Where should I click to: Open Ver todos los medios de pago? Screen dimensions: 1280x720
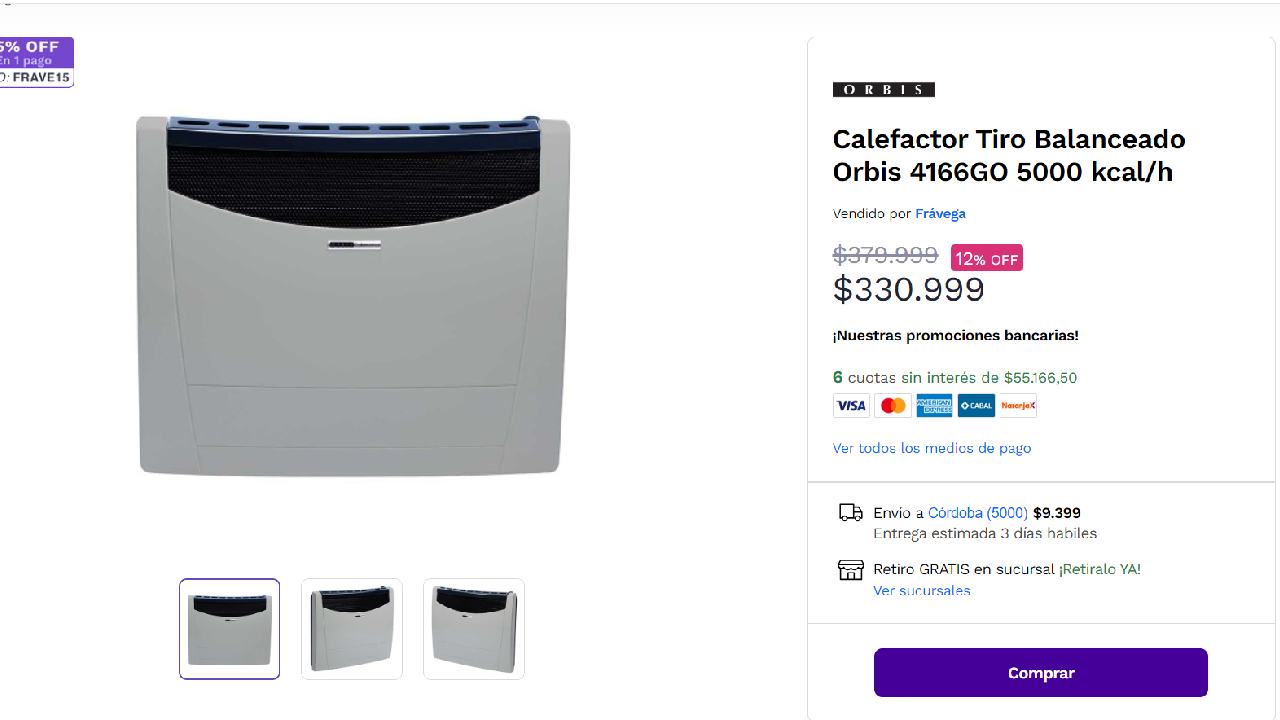pyautogui.click(x=931, y=448)
